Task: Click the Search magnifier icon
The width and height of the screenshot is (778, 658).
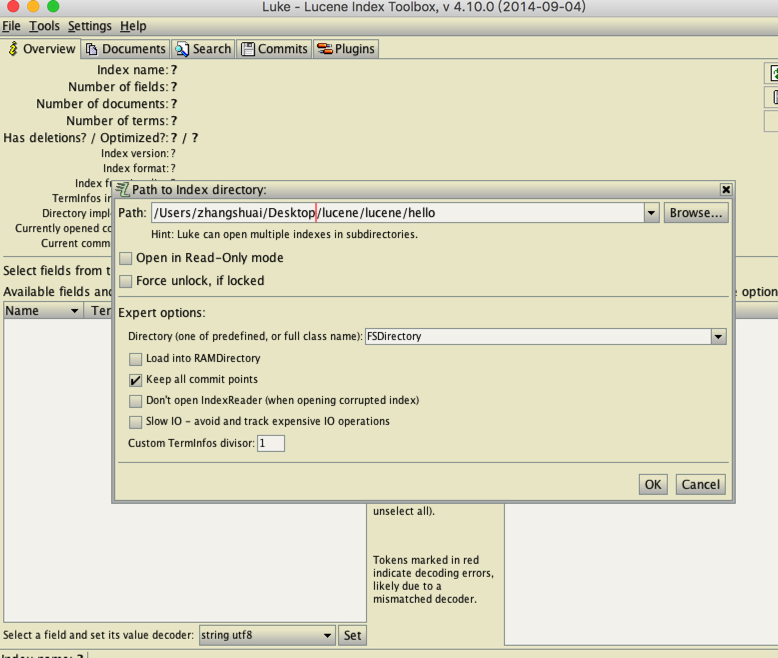Action: tap(183, 49)
